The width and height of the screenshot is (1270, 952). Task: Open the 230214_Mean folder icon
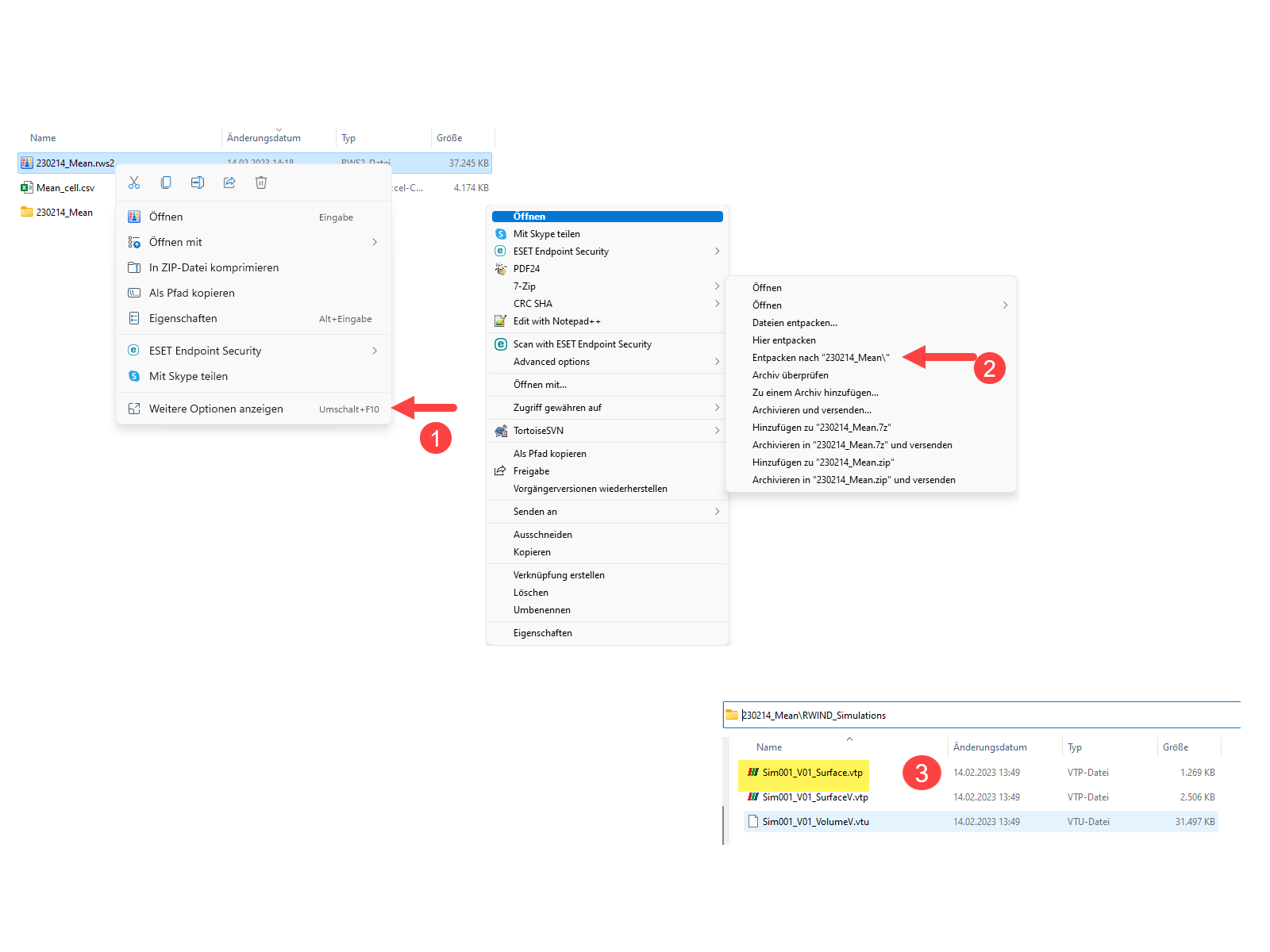[26, 212]
